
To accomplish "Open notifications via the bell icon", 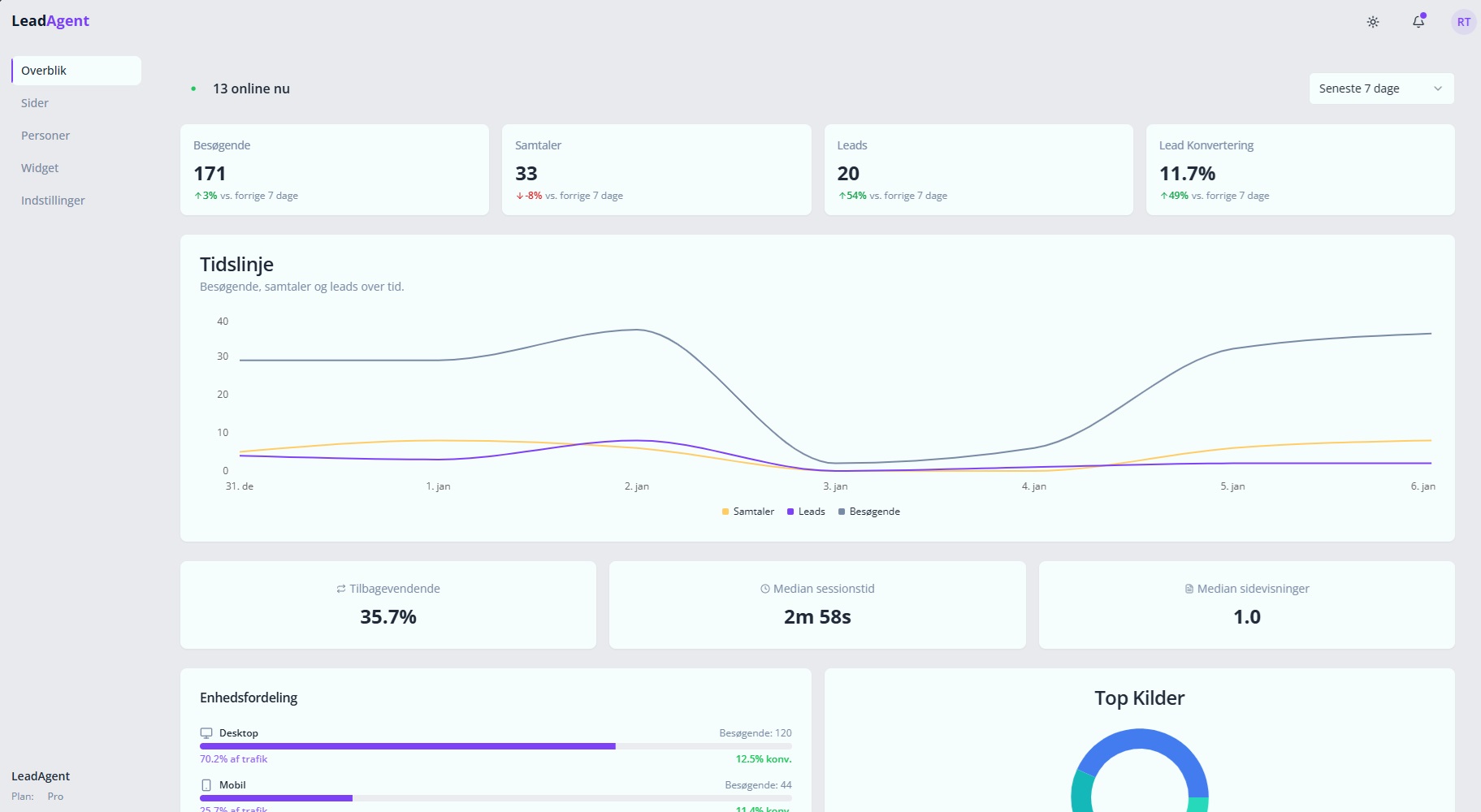I will (1418, 22).
